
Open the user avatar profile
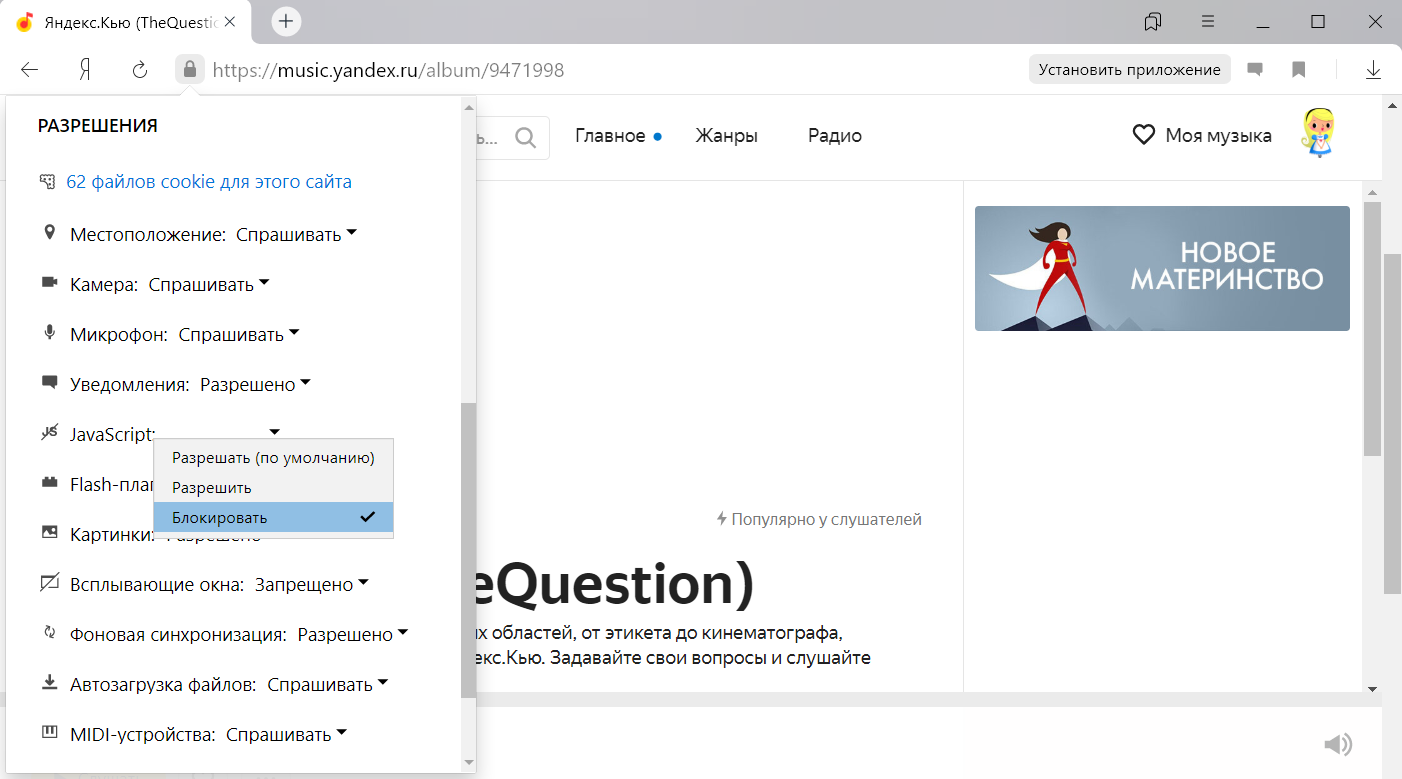pyautogui.click(x=1320, y=133)
